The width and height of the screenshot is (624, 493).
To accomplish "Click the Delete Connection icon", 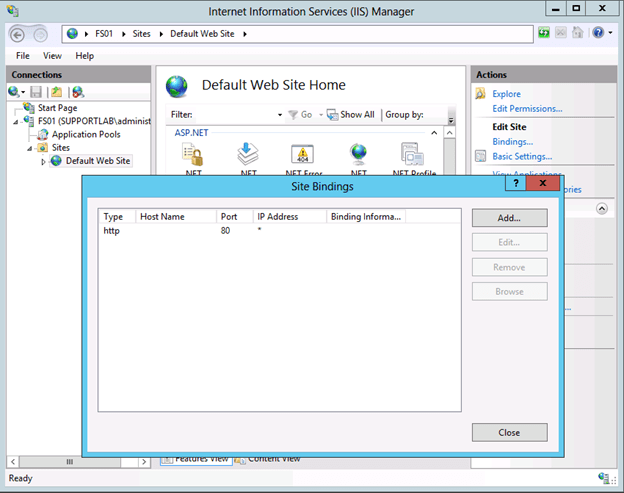I will click(x=78, y=92).
